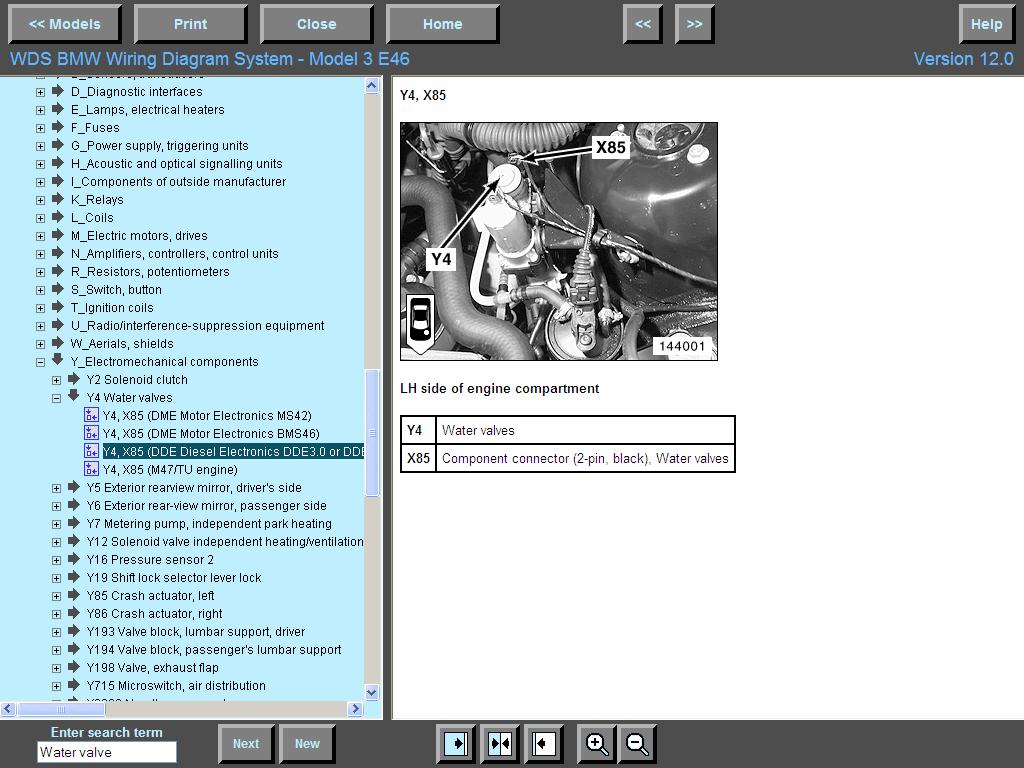Expand the F_Fuses tree node
Viewport: 1024px width, 768px height.
click(x=40, y=128)
